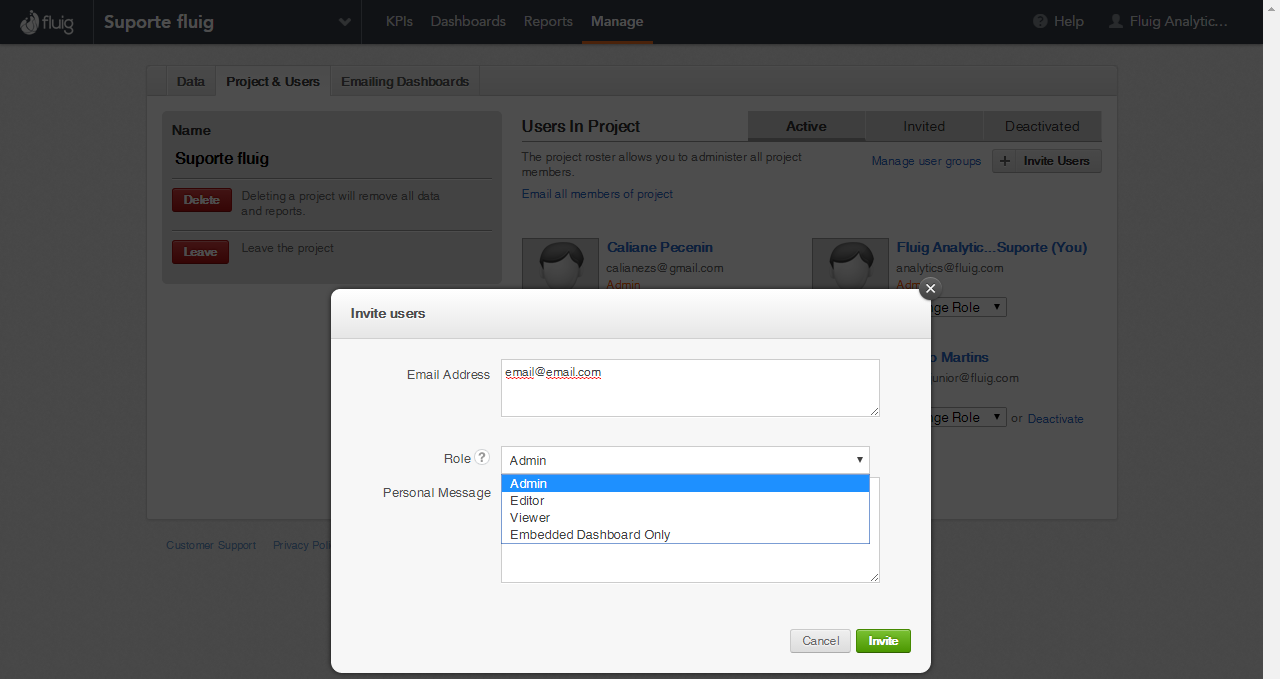1280x679 pixels.
Task: Click the plus icon on Invite Users
Action: pyautogui.click(x=1006, y=161)
